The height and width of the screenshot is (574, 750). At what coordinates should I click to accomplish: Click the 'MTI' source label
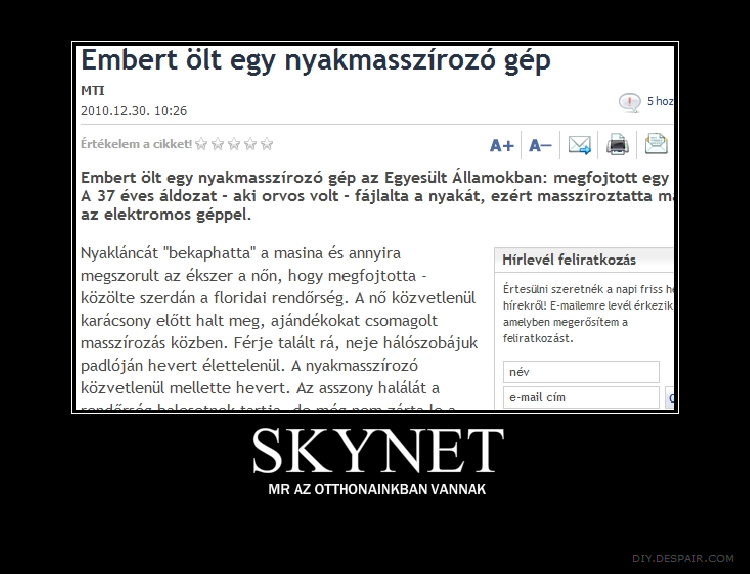(93, 90)
